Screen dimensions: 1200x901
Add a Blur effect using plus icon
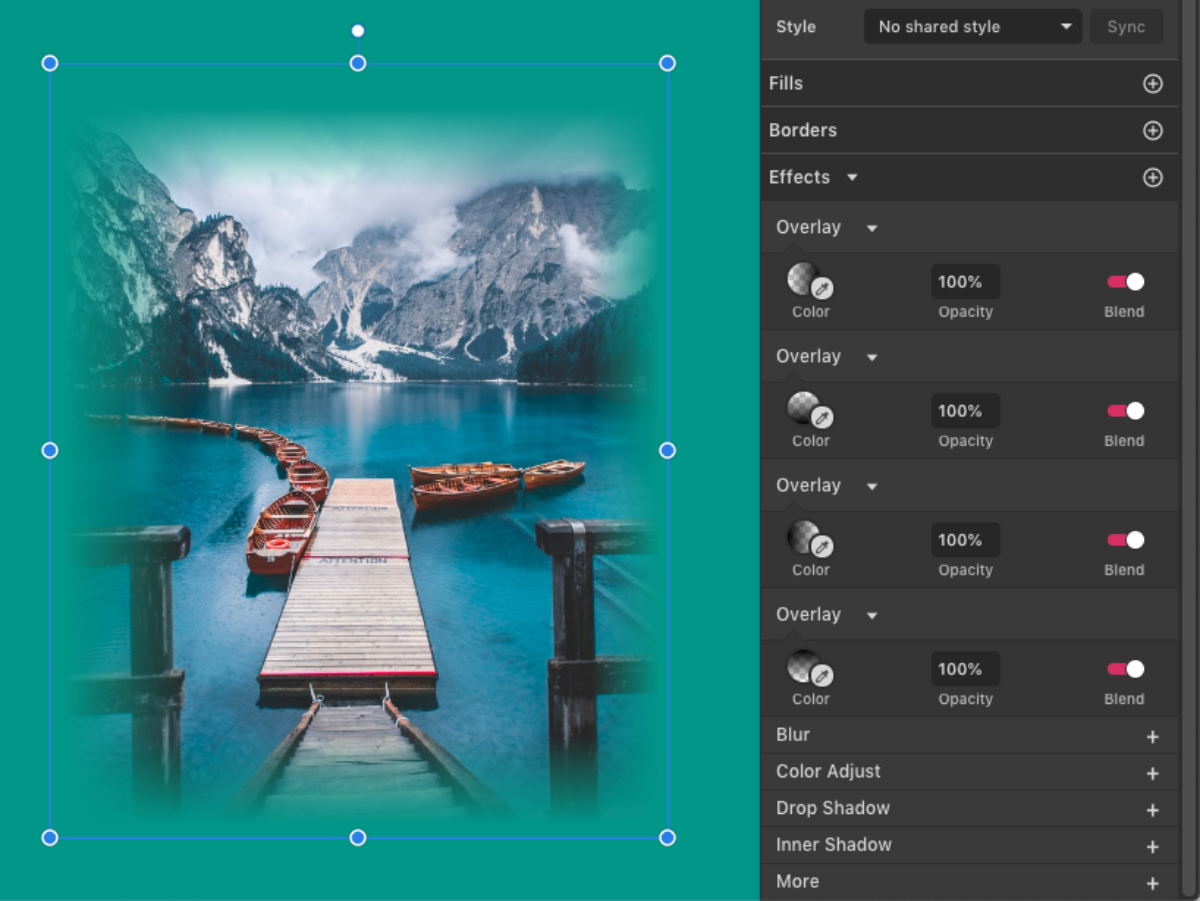pyautogui.click(x=1152, y=737)
